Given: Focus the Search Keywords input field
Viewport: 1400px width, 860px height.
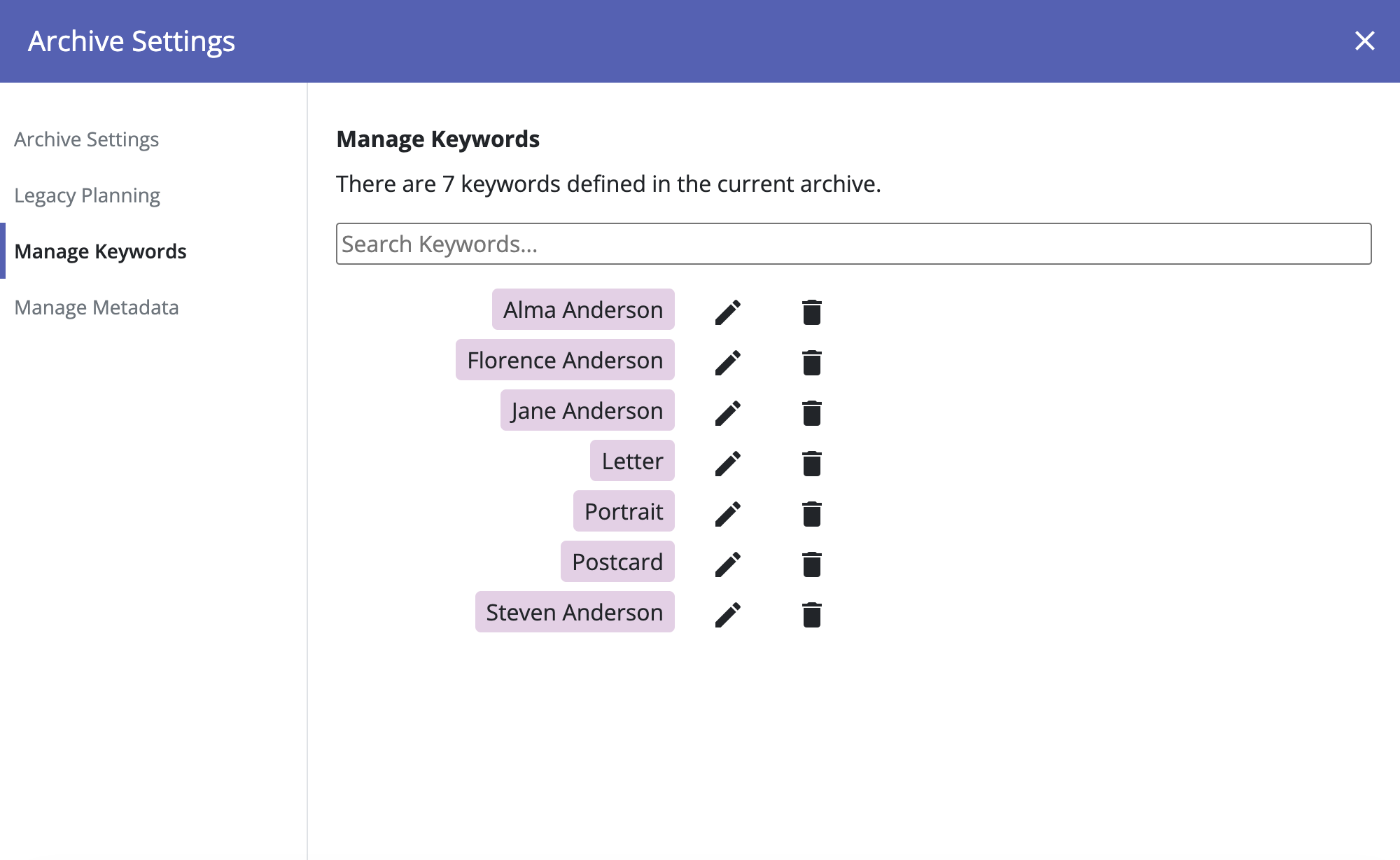Looking at the screenshot, I should tap(853, 244).
